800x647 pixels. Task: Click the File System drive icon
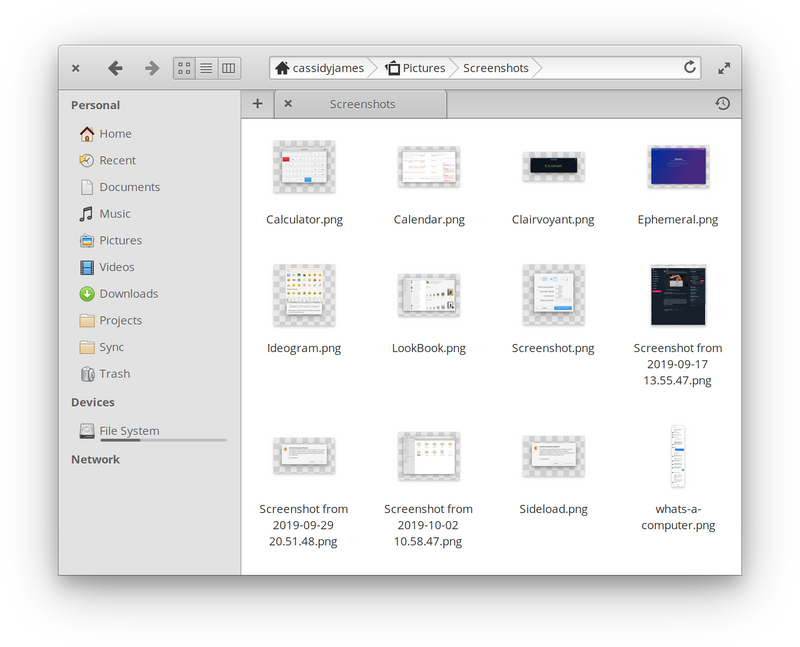[87, 431]
